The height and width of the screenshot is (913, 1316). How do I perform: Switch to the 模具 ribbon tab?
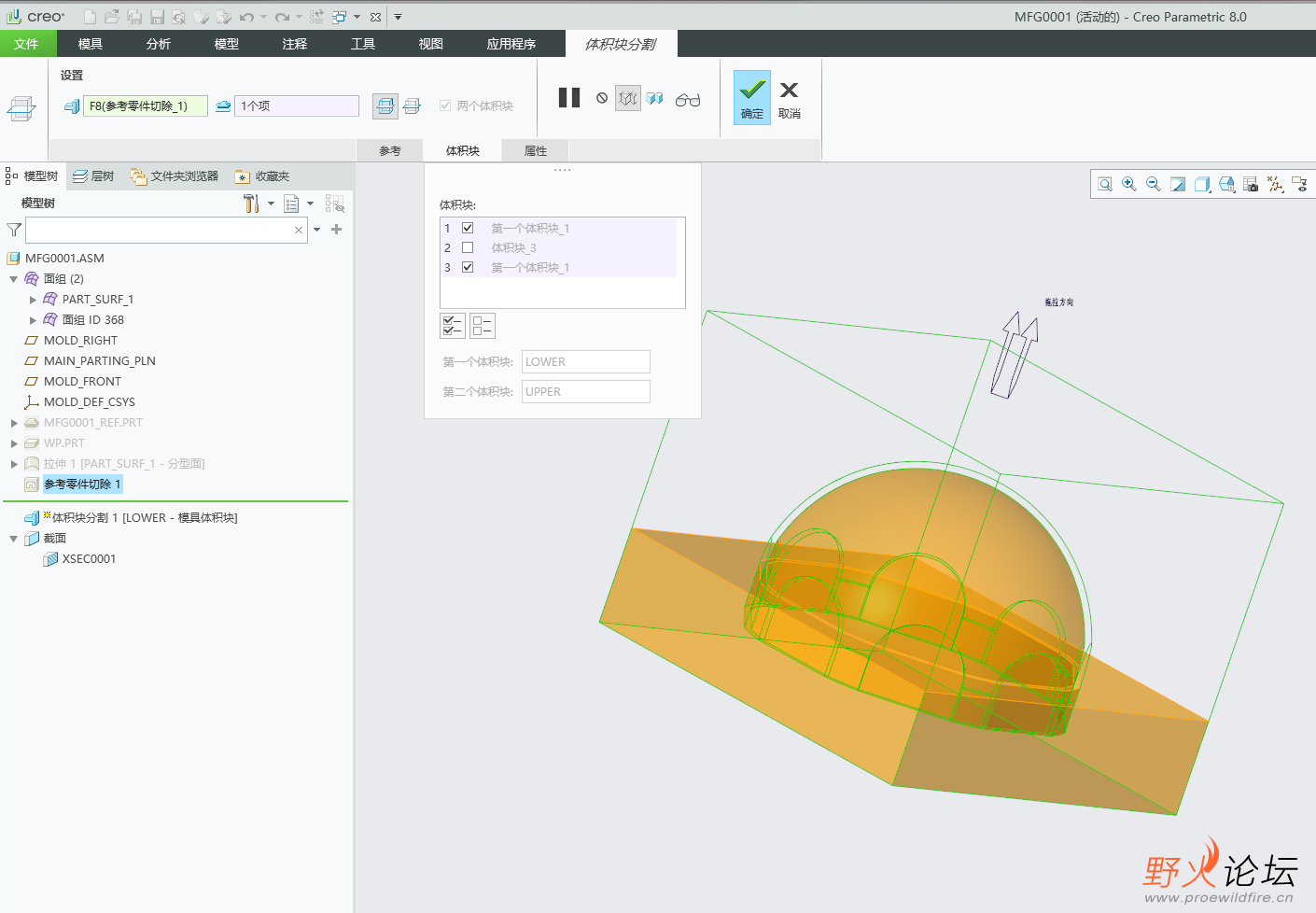[91, 44]
